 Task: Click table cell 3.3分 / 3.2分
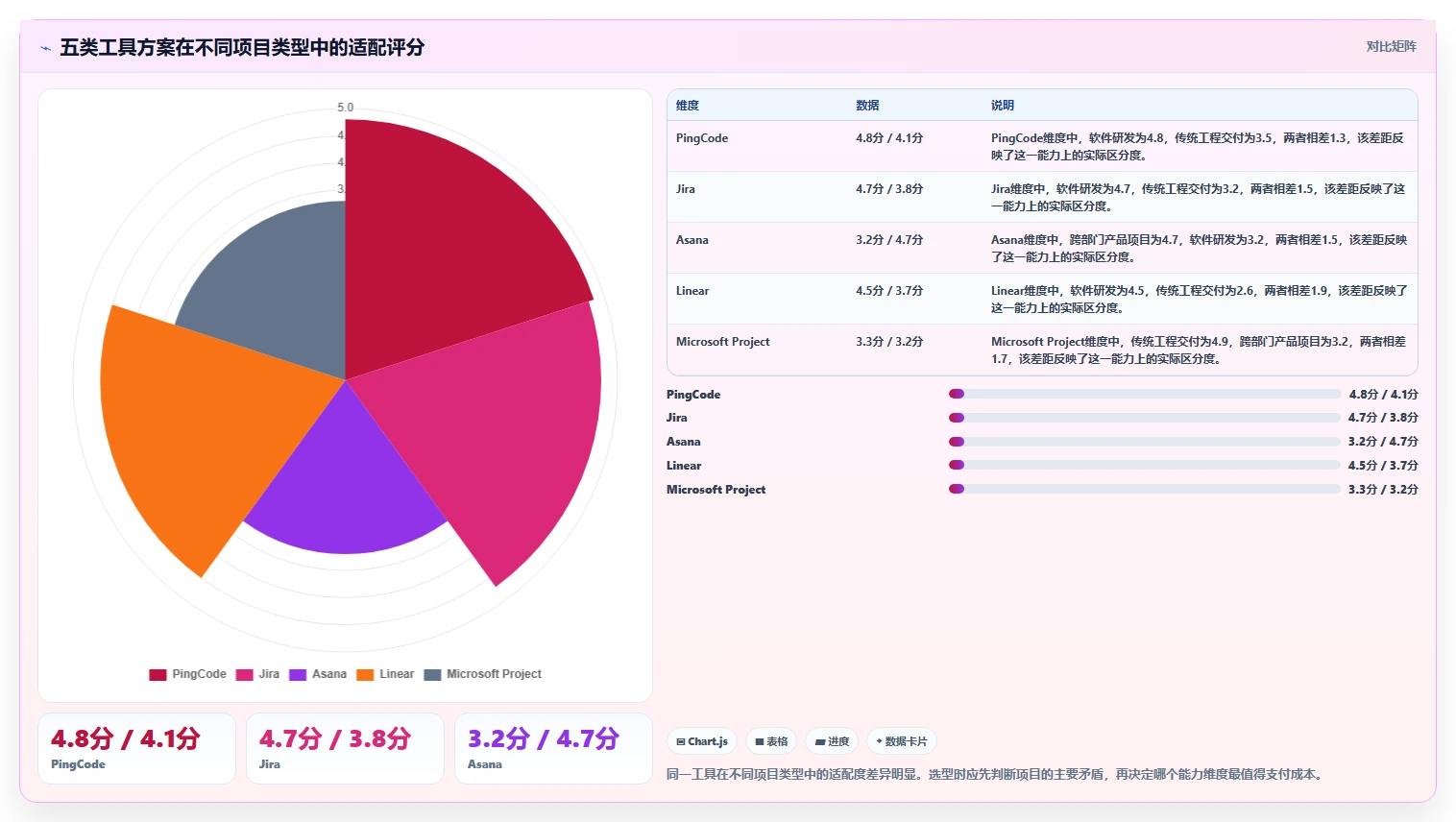point(889,342)
